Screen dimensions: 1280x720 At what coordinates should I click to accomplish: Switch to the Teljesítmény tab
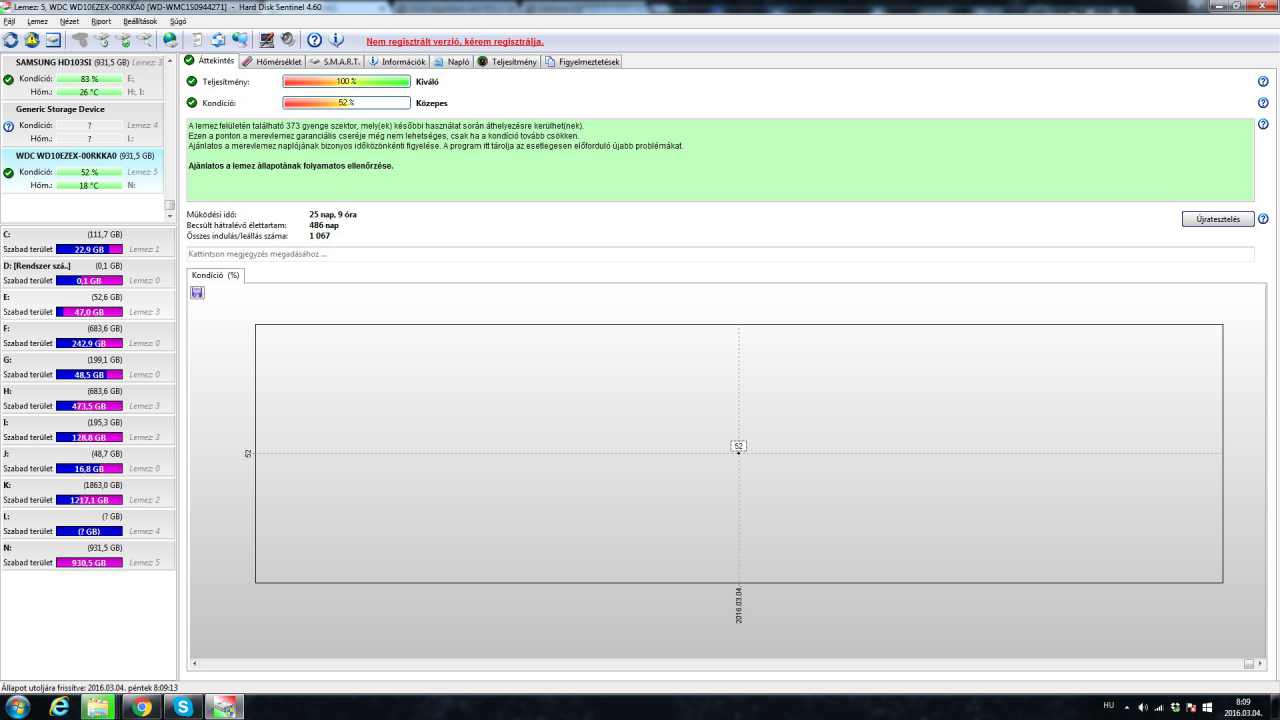pyautogui.click(x=507, y=62)
